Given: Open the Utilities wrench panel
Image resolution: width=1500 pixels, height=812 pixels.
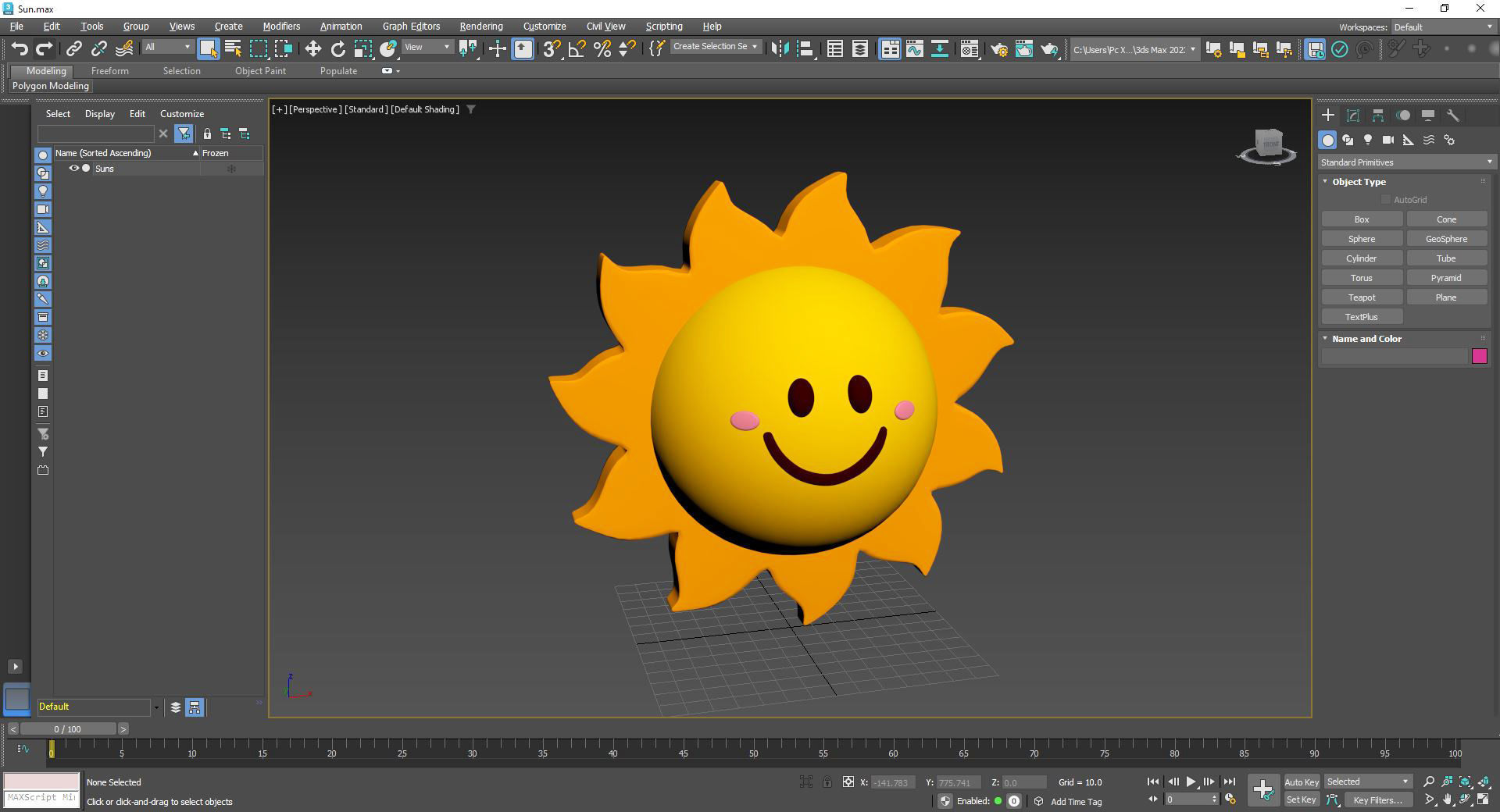Looking at the screenshot, I should point(1453,116).
